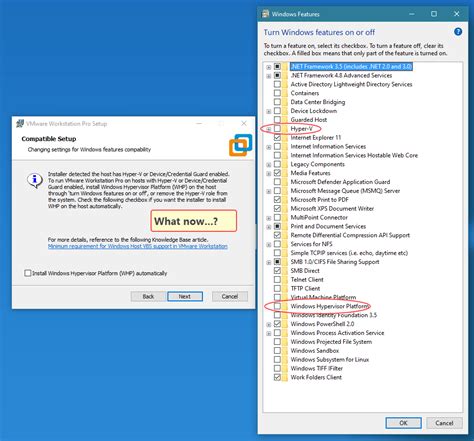Click the help question mark icon in Windows Features
Screen dimensions: 474x441
[458, 32]
